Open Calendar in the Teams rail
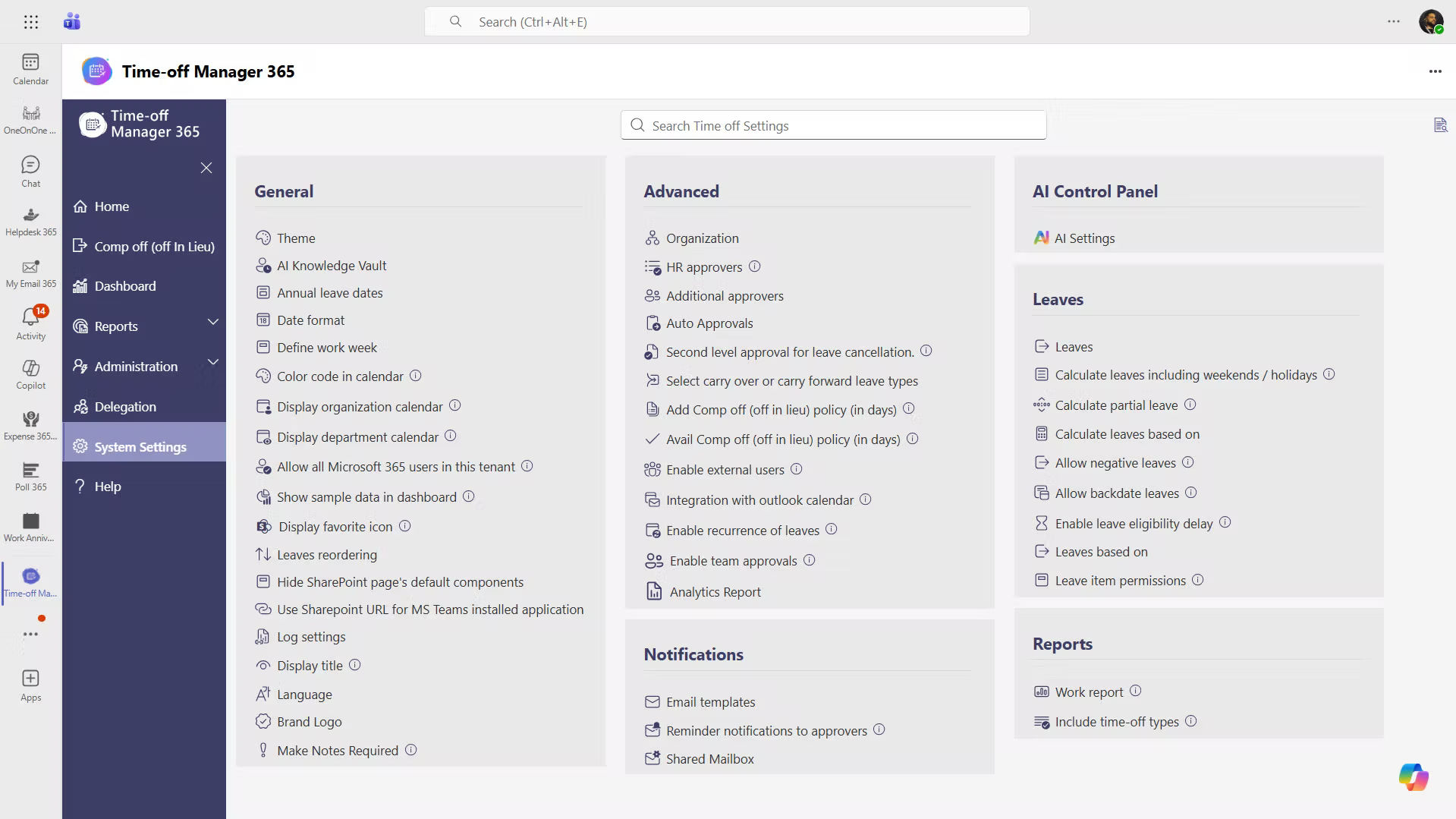The image size is (1456, 819). click(31, 68)
